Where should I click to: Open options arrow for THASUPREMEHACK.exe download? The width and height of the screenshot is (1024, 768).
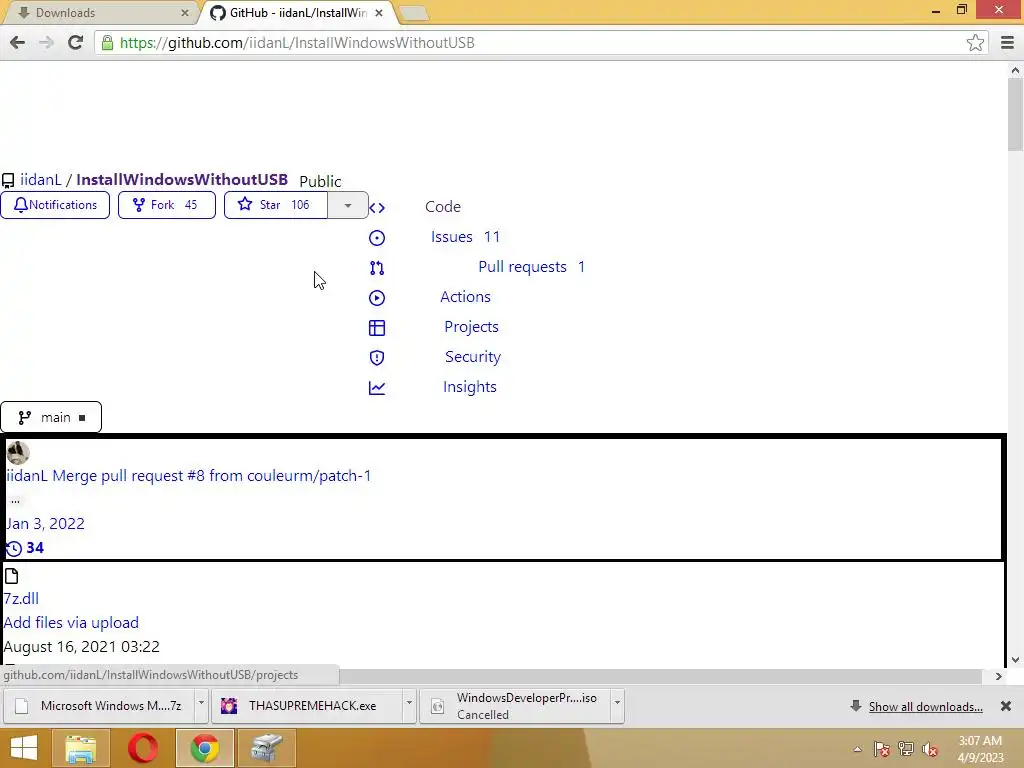[x=409, y=706]
